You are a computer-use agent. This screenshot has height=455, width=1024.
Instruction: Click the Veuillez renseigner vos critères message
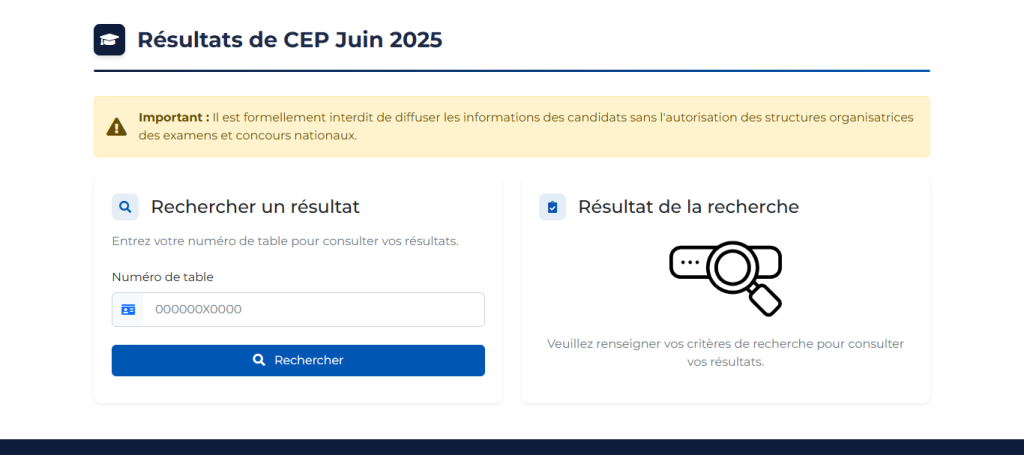coord(726,353)
